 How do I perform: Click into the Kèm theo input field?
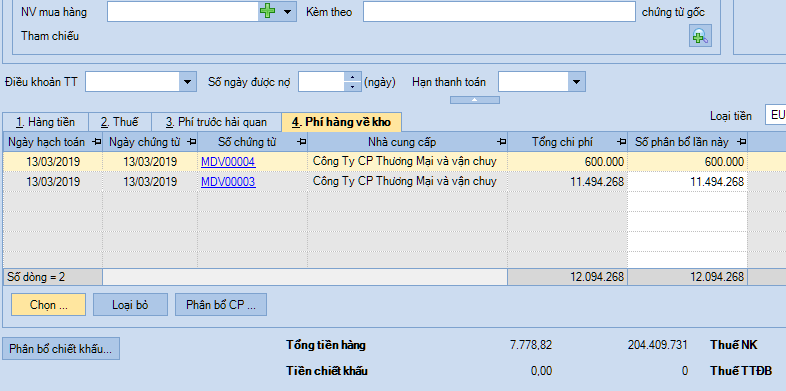tap(499, 12)
